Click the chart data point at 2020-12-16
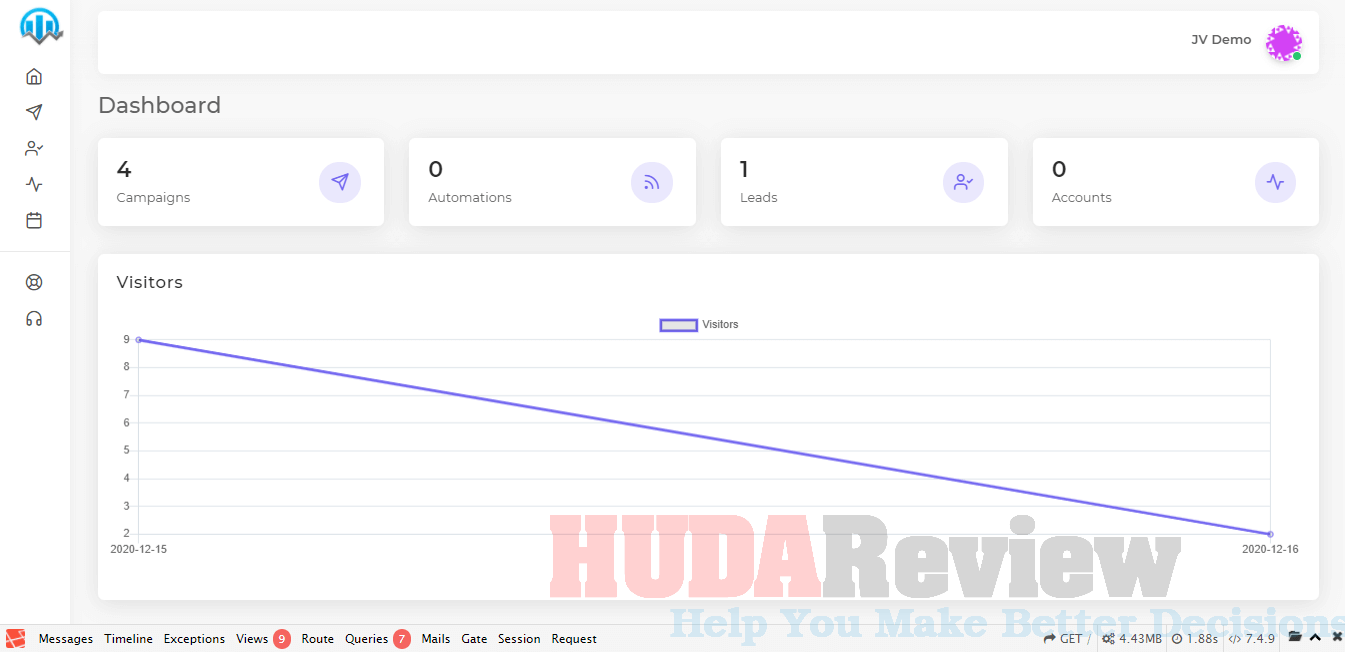1345x652 pixels. [1270, 534]
